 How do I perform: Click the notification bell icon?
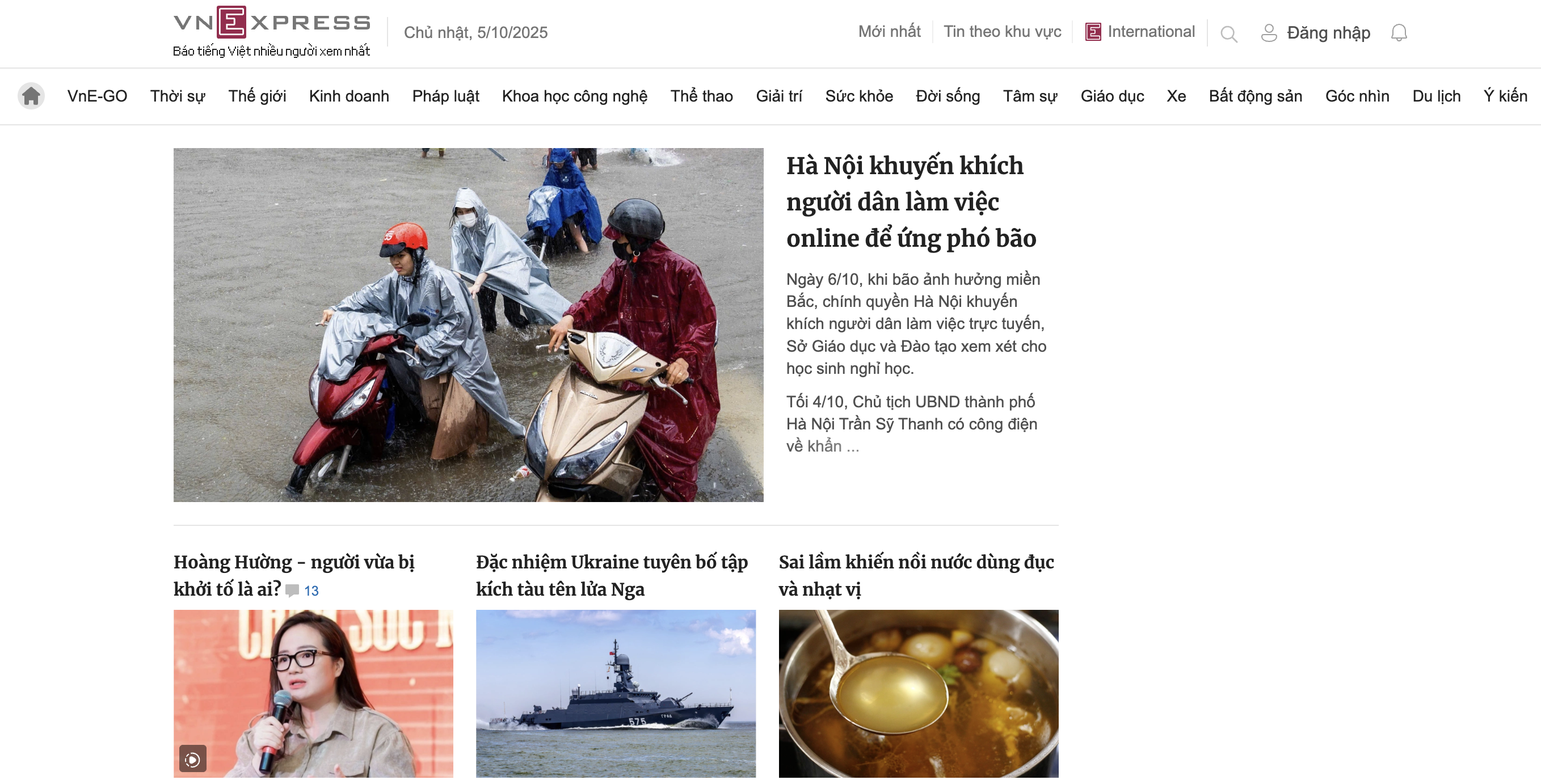coord(1399,32)
